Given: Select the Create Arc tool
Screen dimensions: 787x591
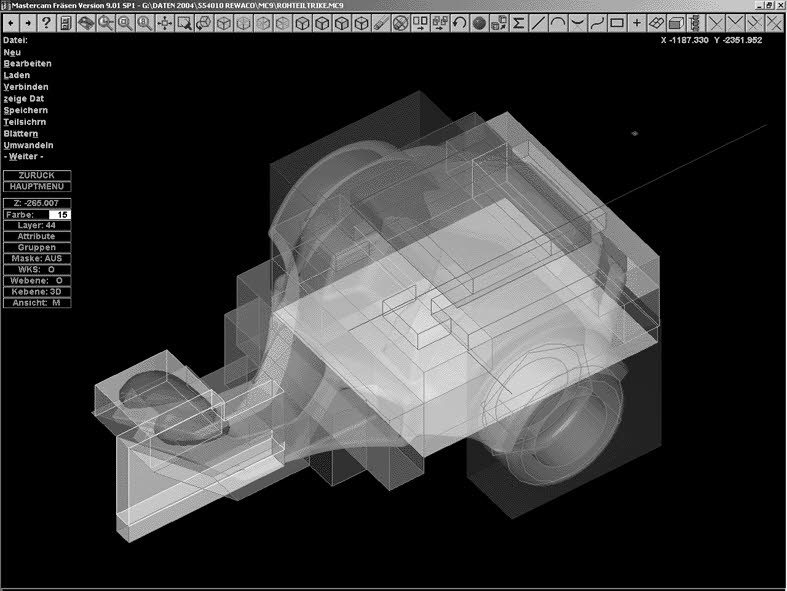Looking at the screenshot, I should tap(559, 22).
